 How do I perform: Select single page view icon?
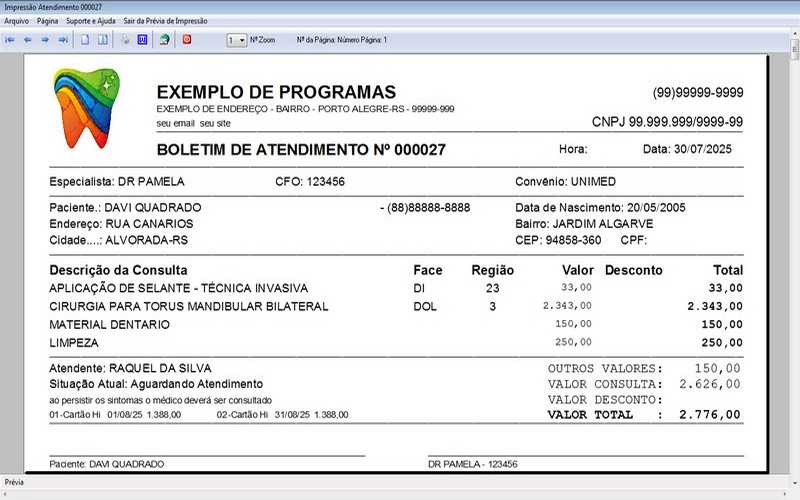pos(86,40)
